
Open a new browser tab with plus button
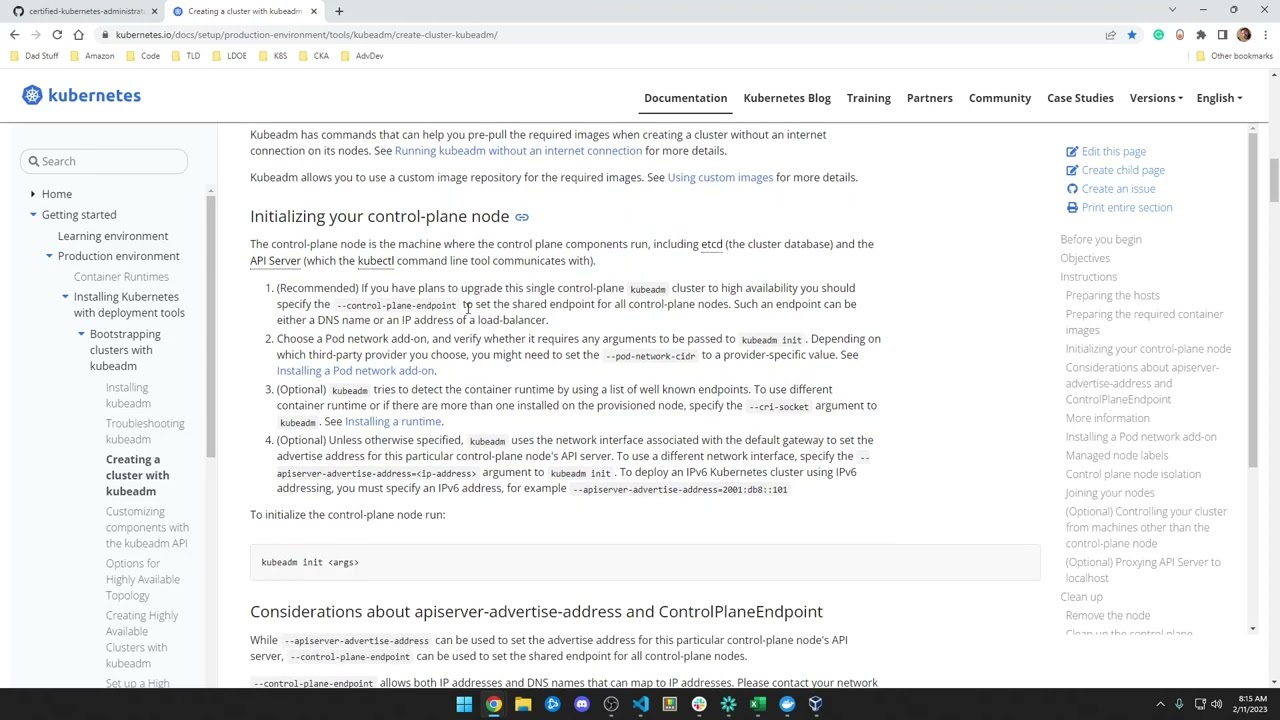tap(339, 11)
